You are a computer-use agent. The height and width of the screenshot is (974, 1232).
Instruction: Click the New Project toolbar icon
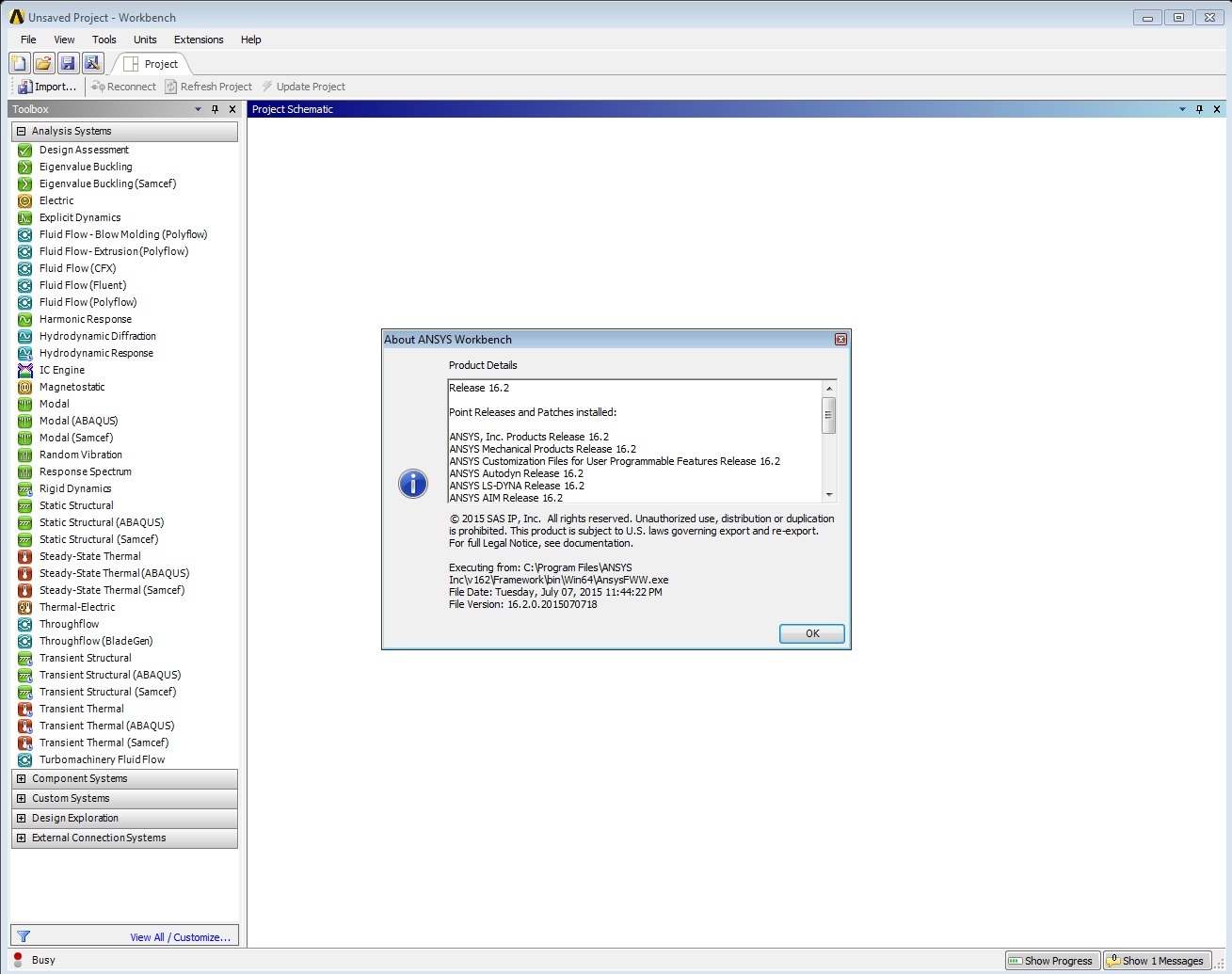19,63
